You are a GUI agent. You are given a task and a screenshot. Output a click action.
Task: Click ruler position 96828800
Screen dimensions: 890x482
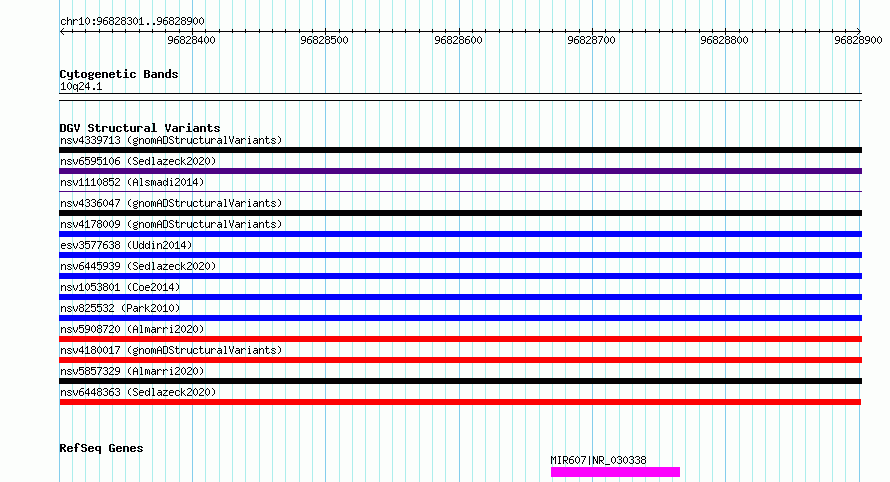tap(725, 40)
